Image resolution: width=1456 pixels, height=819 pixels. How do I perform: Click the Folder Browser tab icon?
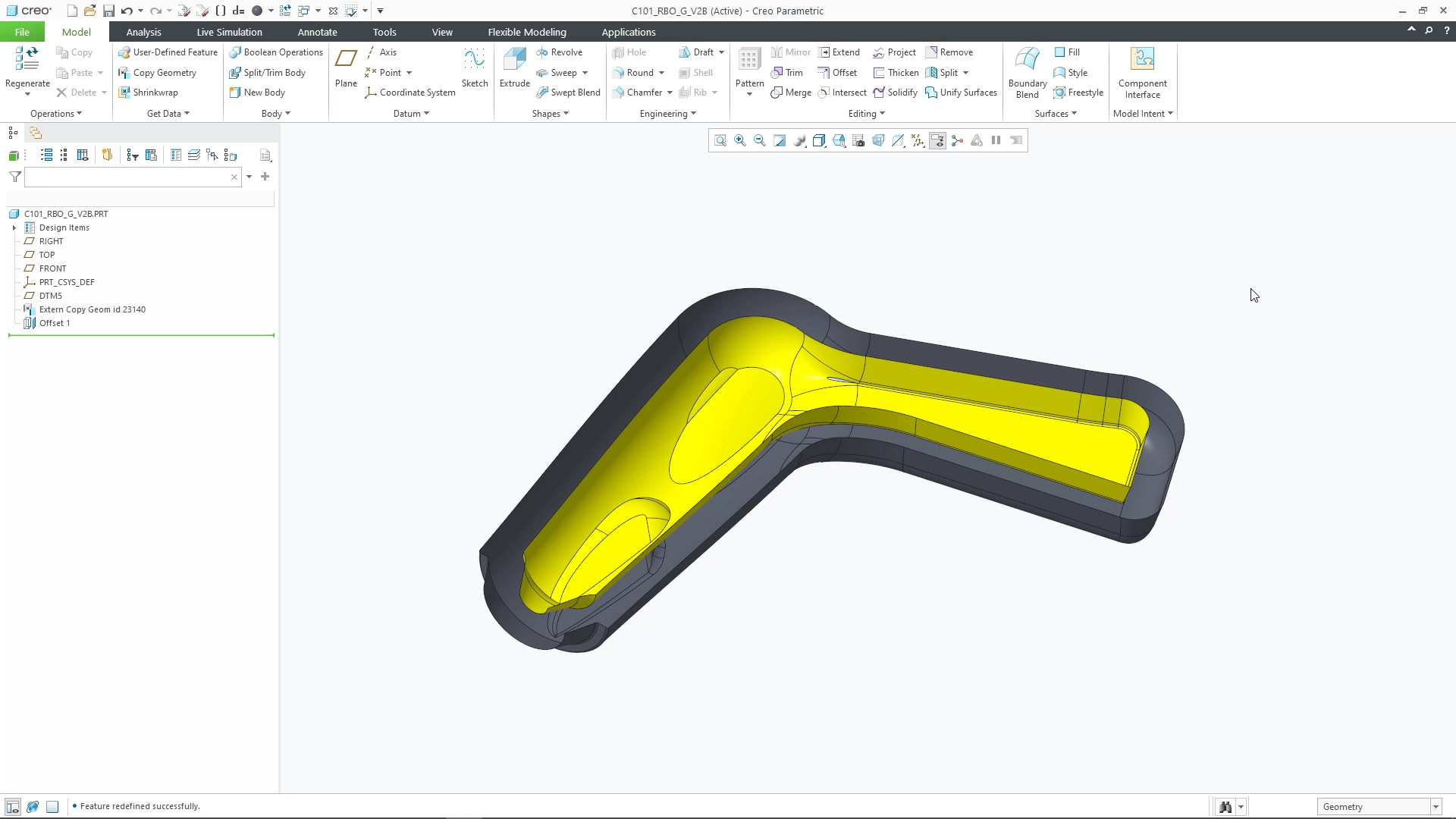click(35, 133)
